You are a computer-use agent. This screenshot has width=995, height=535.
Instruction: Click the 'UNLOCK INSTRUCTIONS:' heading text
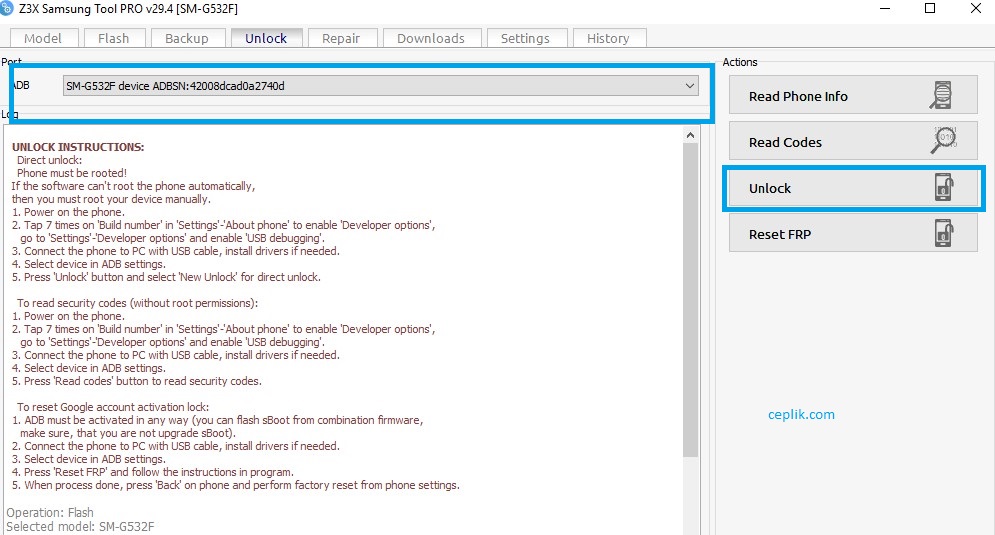[78, 147]
